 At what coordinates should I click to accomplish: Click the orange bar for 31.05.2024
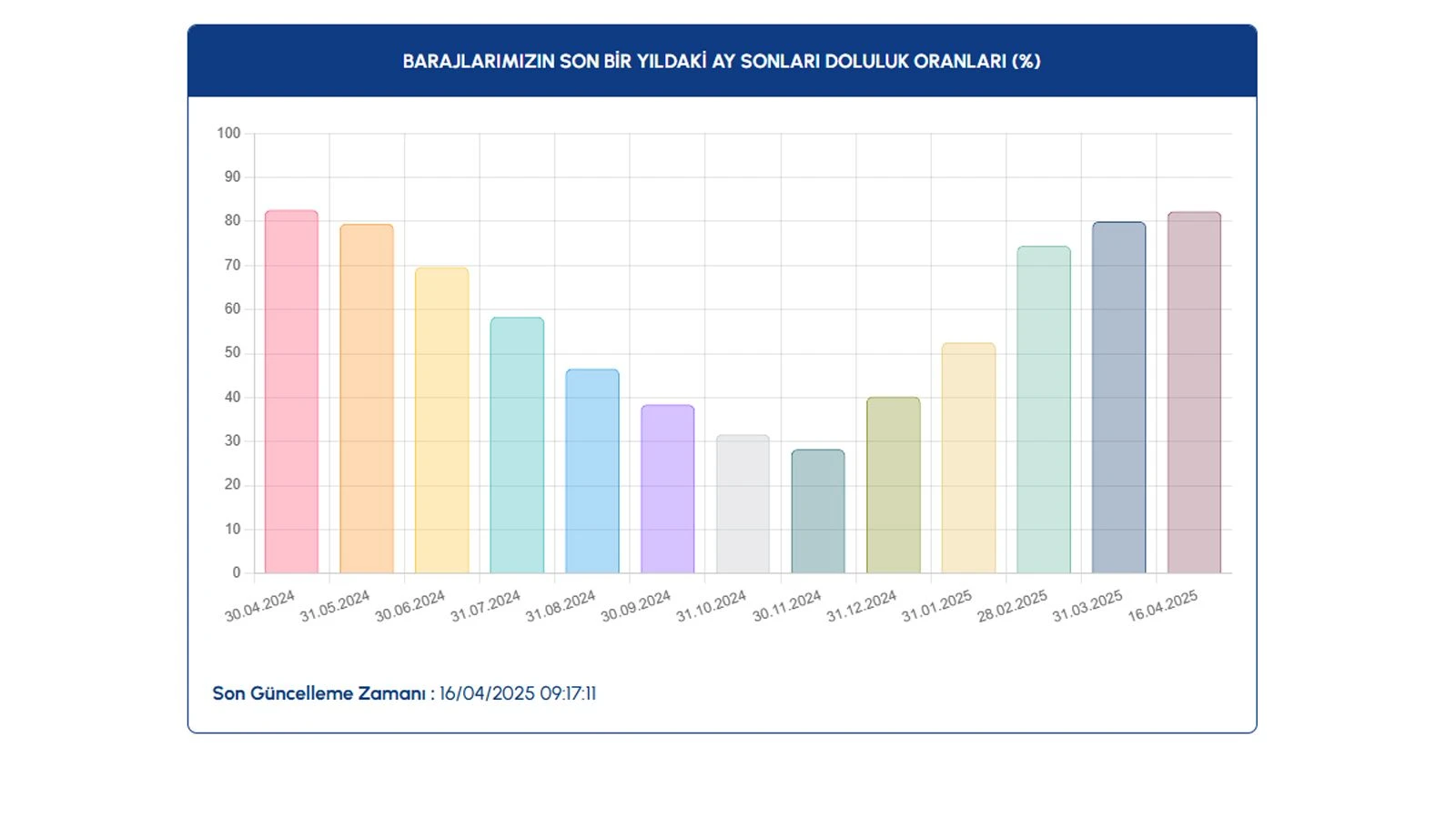(367, 399)
